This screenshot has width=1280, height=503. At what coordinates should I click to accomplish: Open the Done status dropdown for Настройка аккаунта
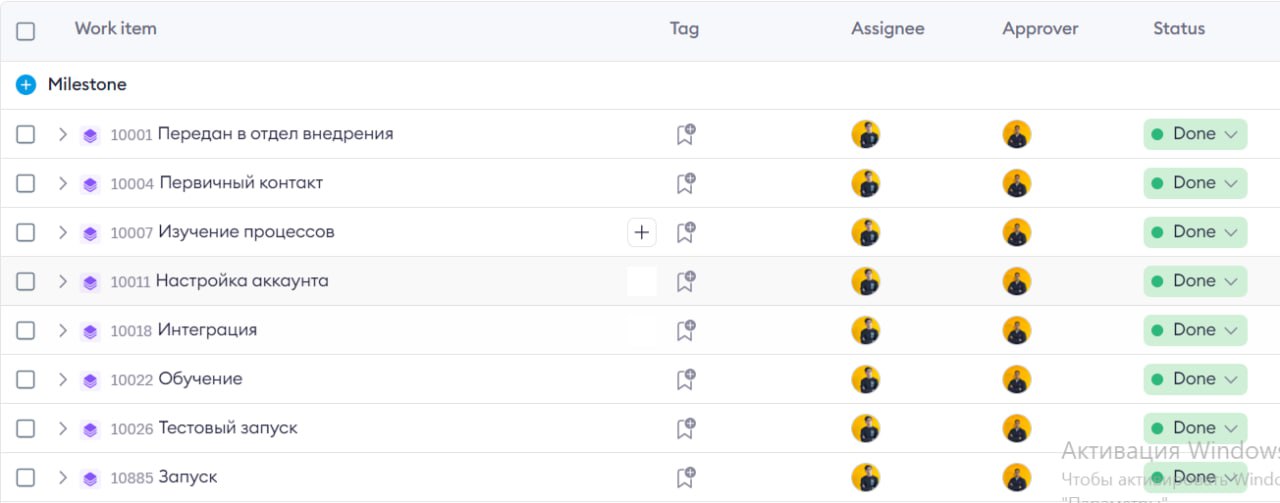(1195, 281)
